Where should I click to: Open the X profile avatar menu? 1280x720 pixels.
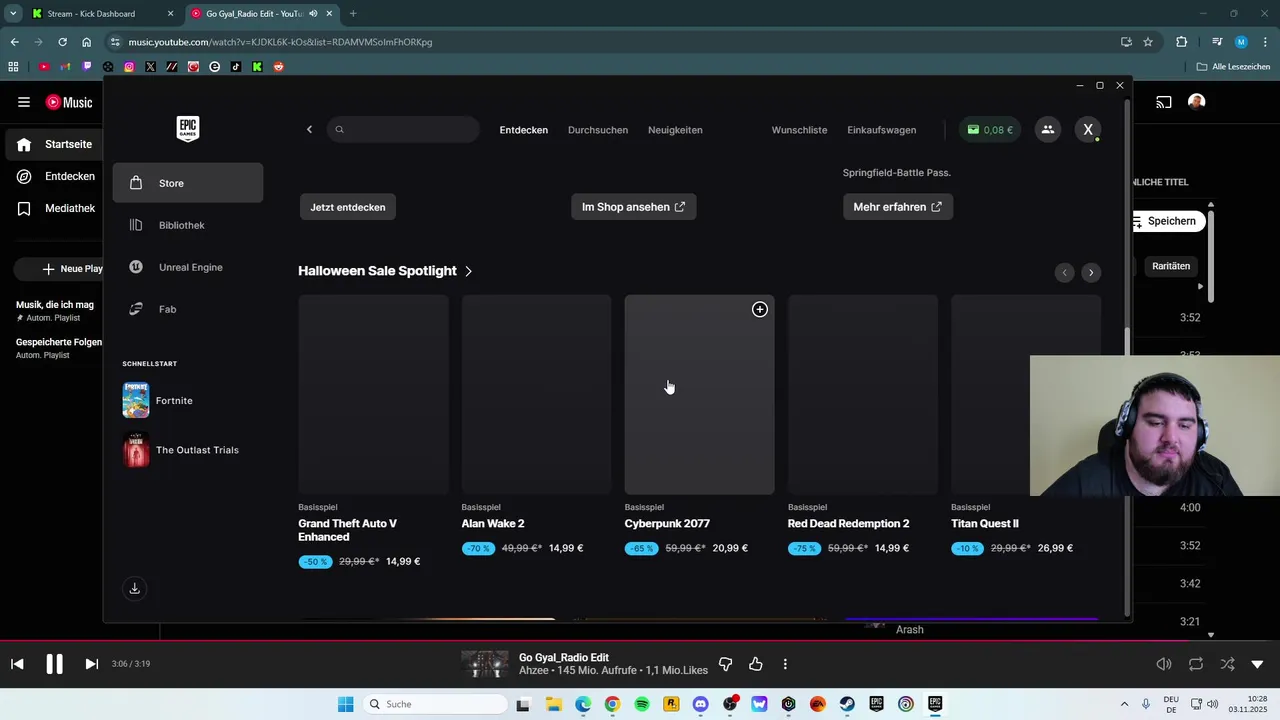point(1088,129)
